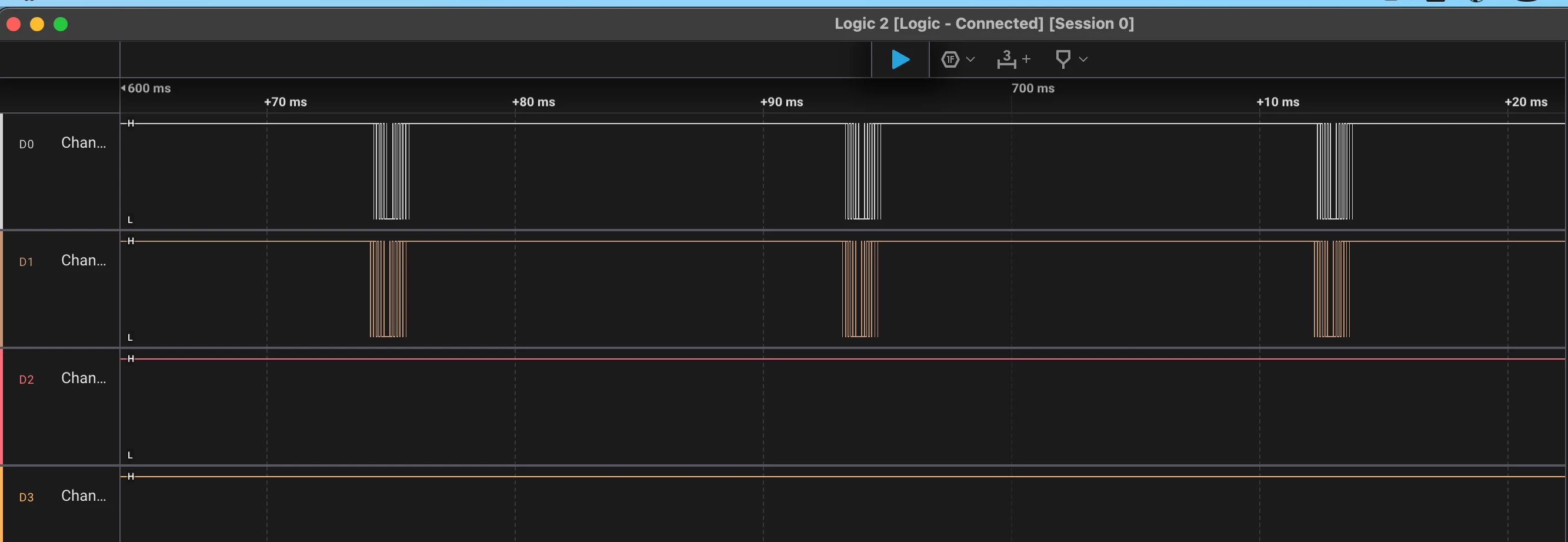This screenshot has width=1568, height=542.
Task: Click the D0 channel name "Chan..."
Action: click(x=84, y=142)
